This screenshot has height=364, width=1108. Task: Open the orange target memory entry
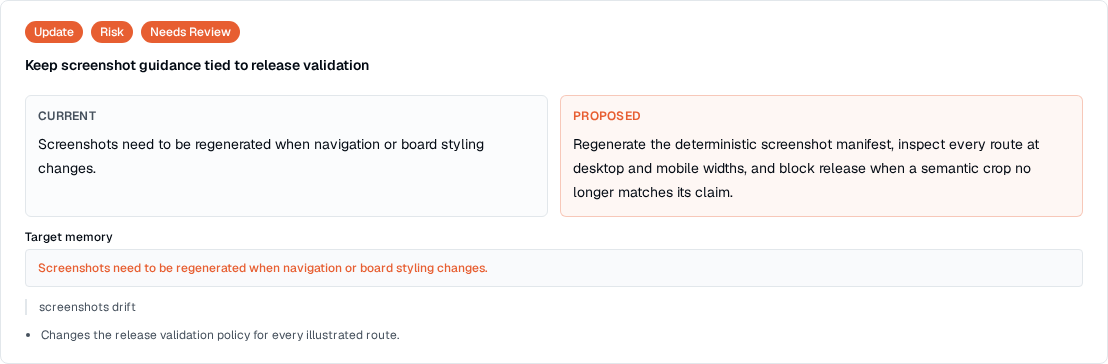263,269
